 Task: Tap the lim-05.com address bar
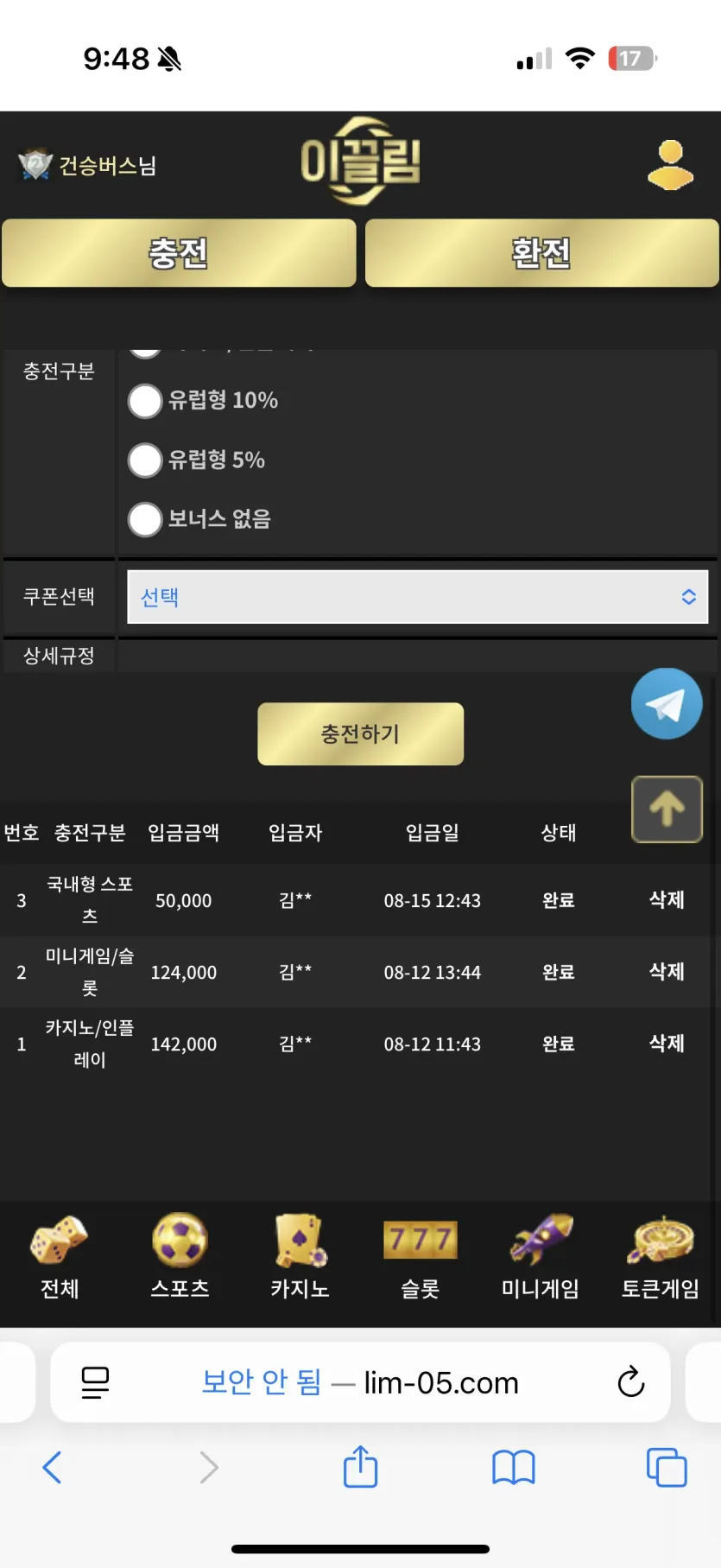coord(360,1382)
